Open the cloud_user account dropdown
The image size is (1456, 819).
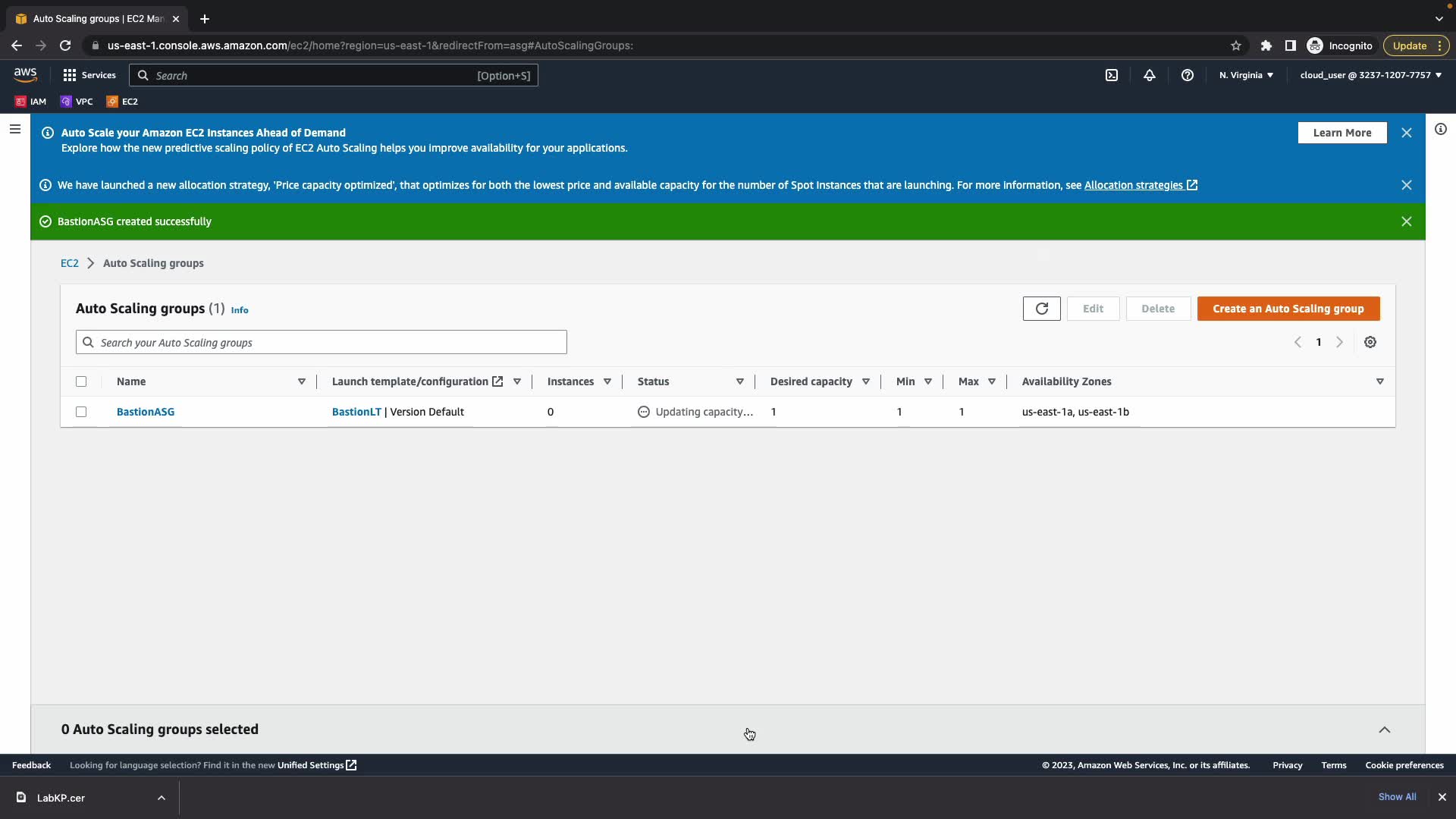(x=1370, y=75)
